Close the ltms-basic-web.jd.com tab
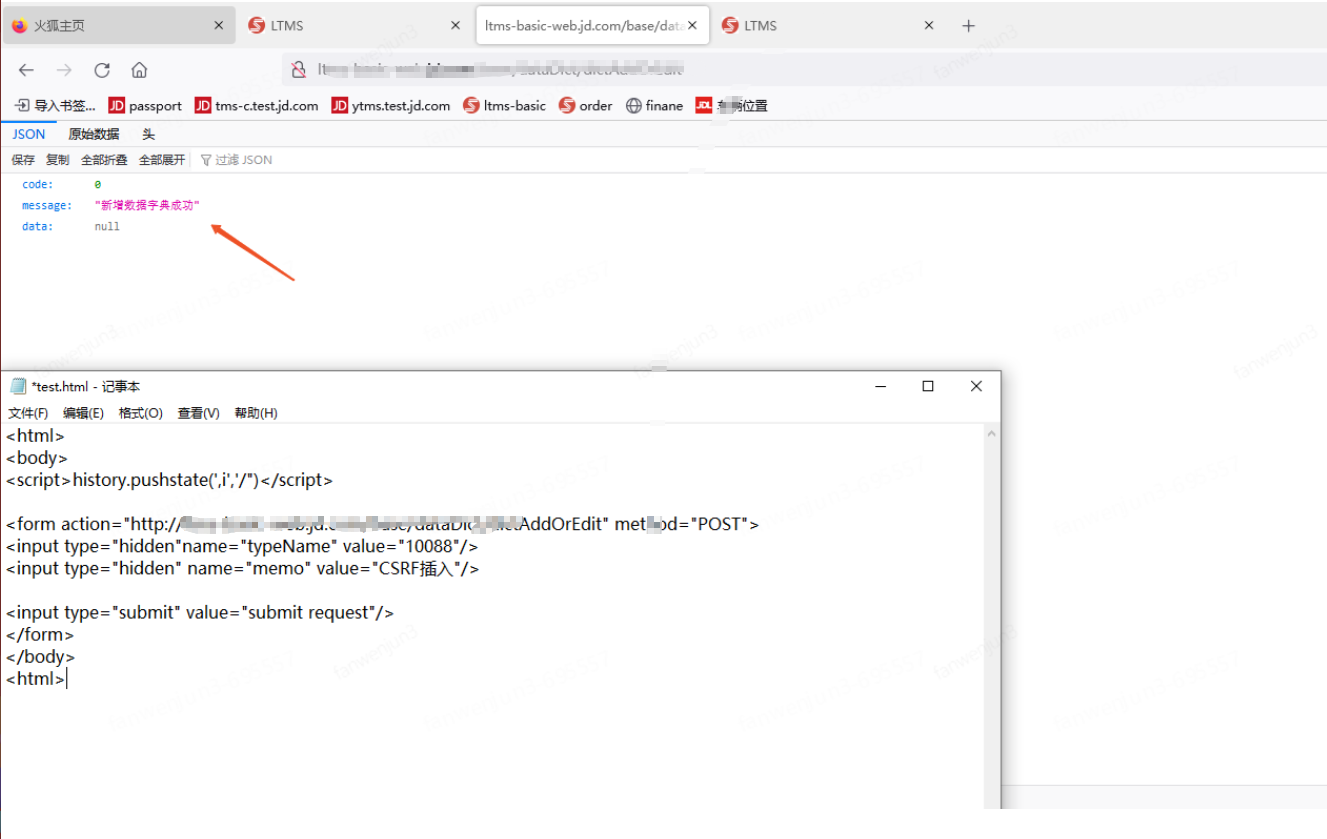Image resolution: width=1327 pixels, height=839 pixels. point(693,26)
